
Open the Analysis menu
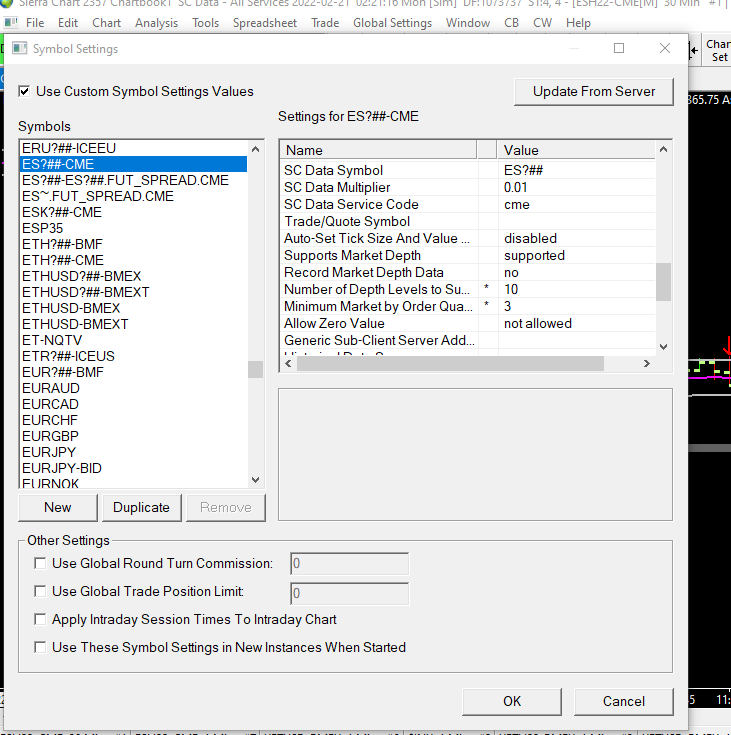coord(156,22)
